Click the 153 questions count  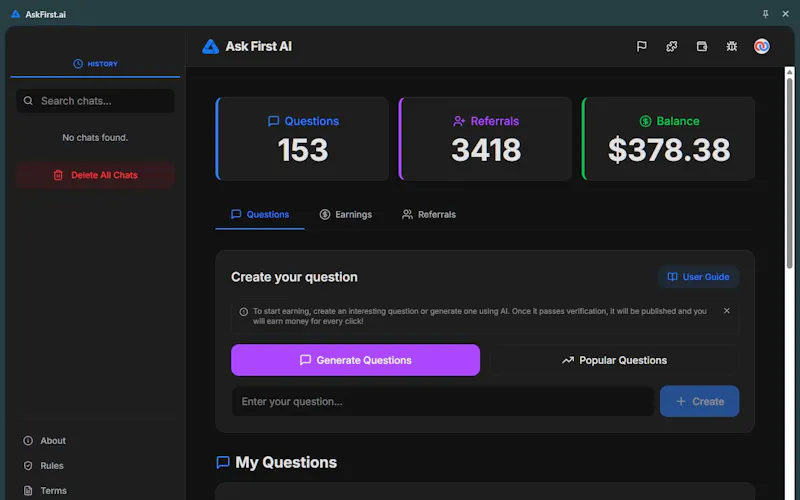tap(303, 151)
